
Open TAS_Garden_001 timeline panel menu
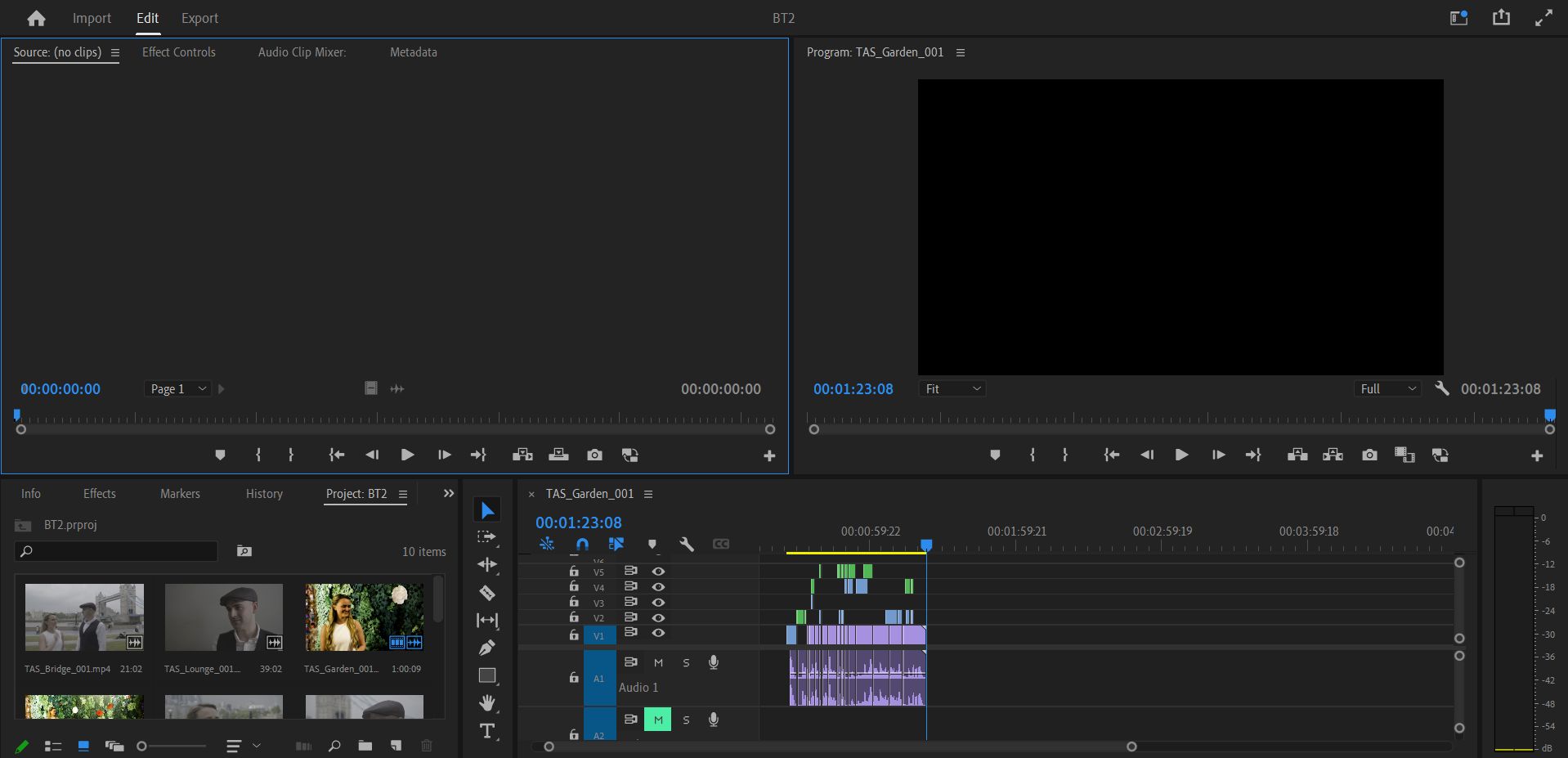pos(648,494)
